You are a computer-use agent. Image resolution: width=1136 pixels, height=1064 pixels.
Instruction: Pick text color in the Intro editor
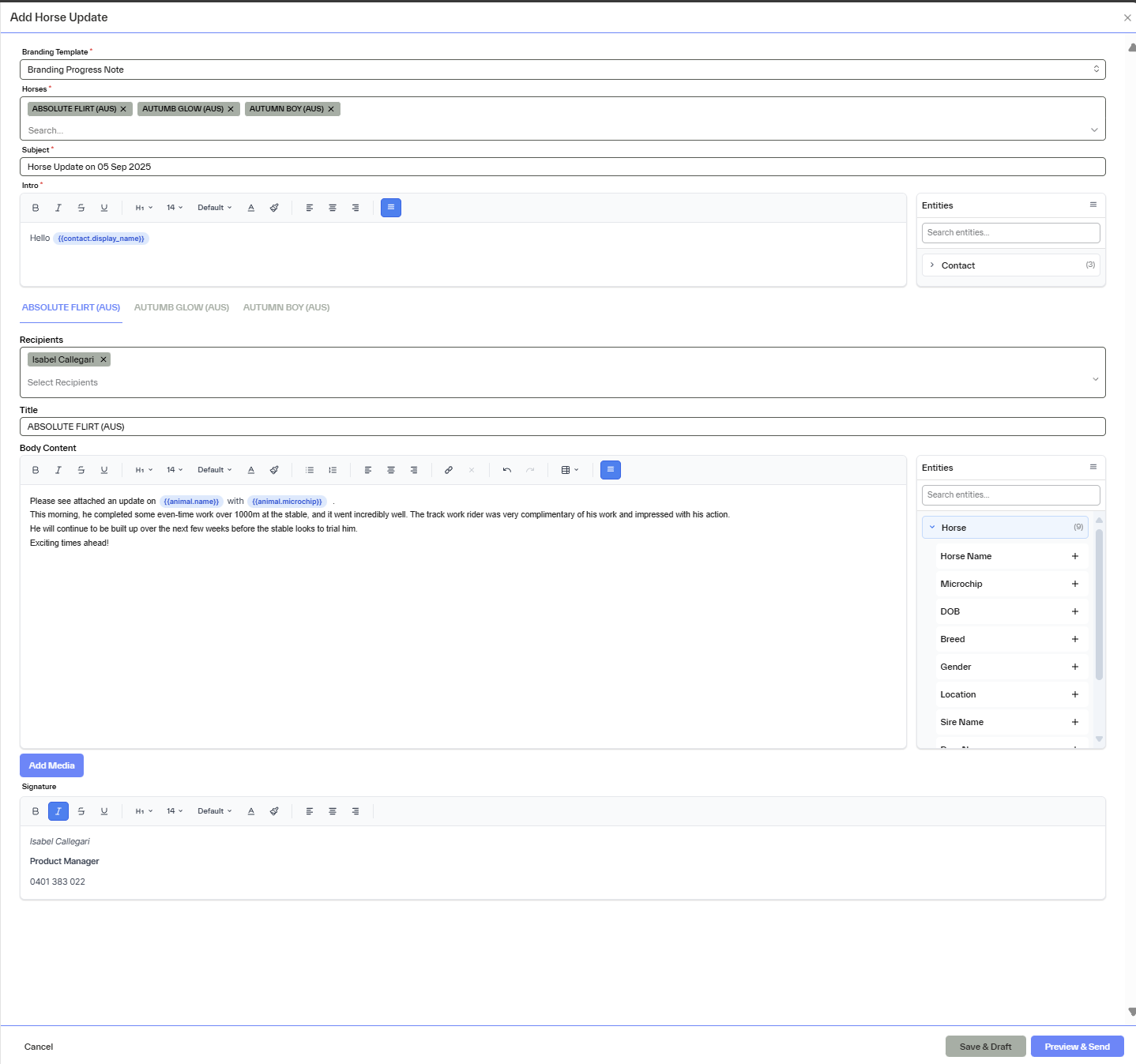coord(251,208)
